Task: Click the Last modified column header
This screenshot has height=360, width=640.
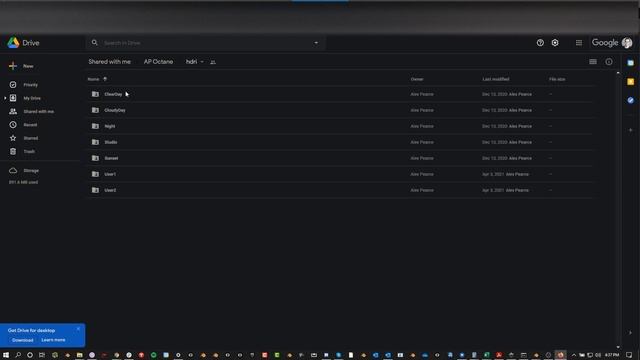Action: [496, 79]
